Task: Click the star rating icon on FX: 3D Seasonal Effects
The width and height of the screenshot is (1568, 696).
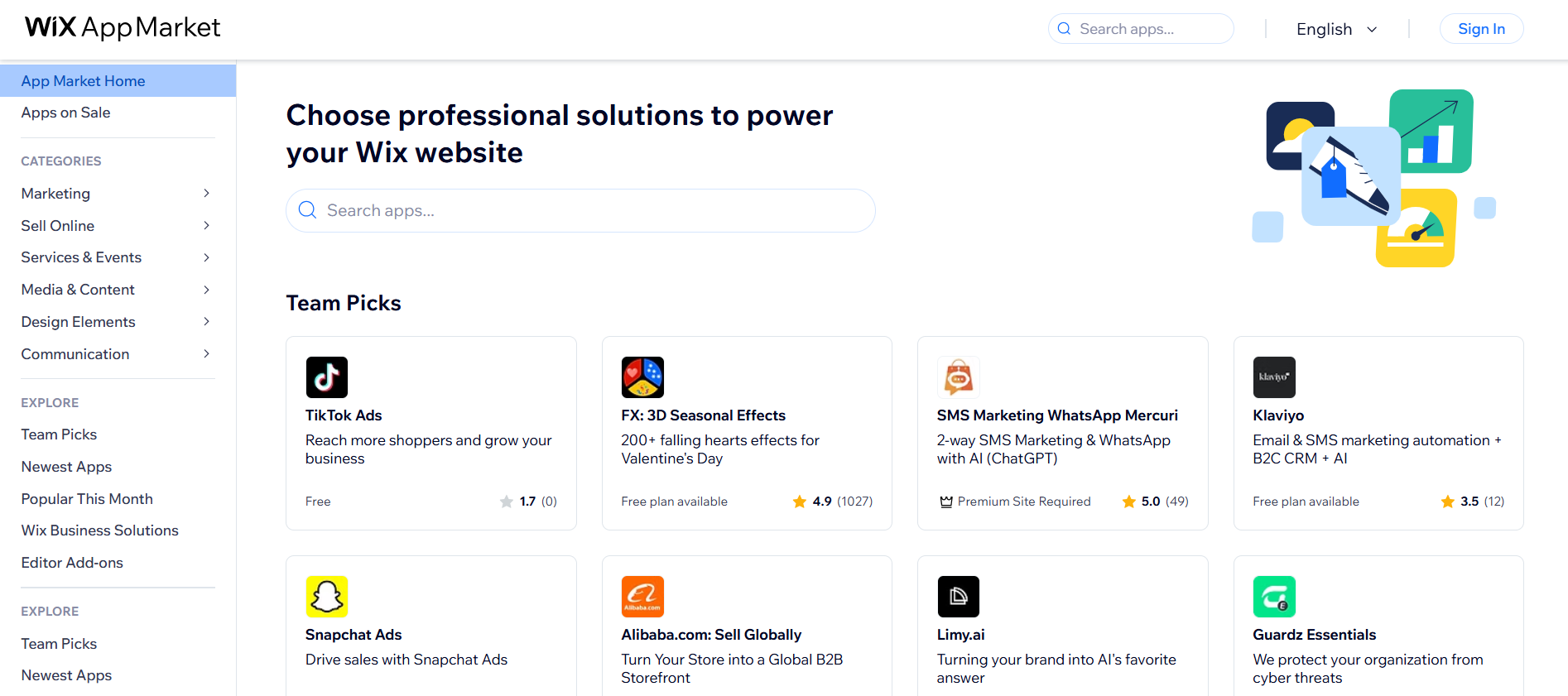Action: [800, 502]
